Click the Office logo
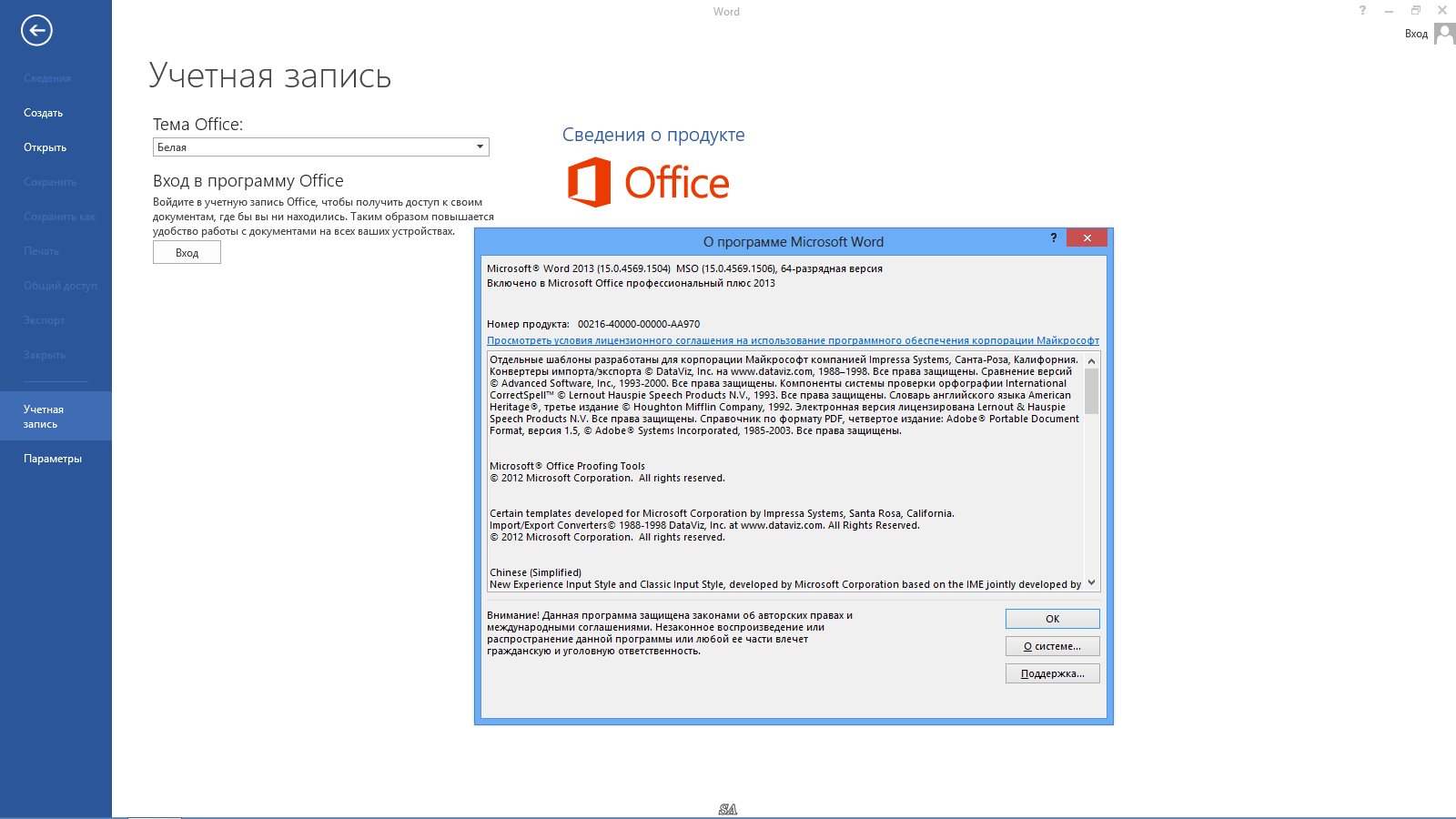 (649, 183)
